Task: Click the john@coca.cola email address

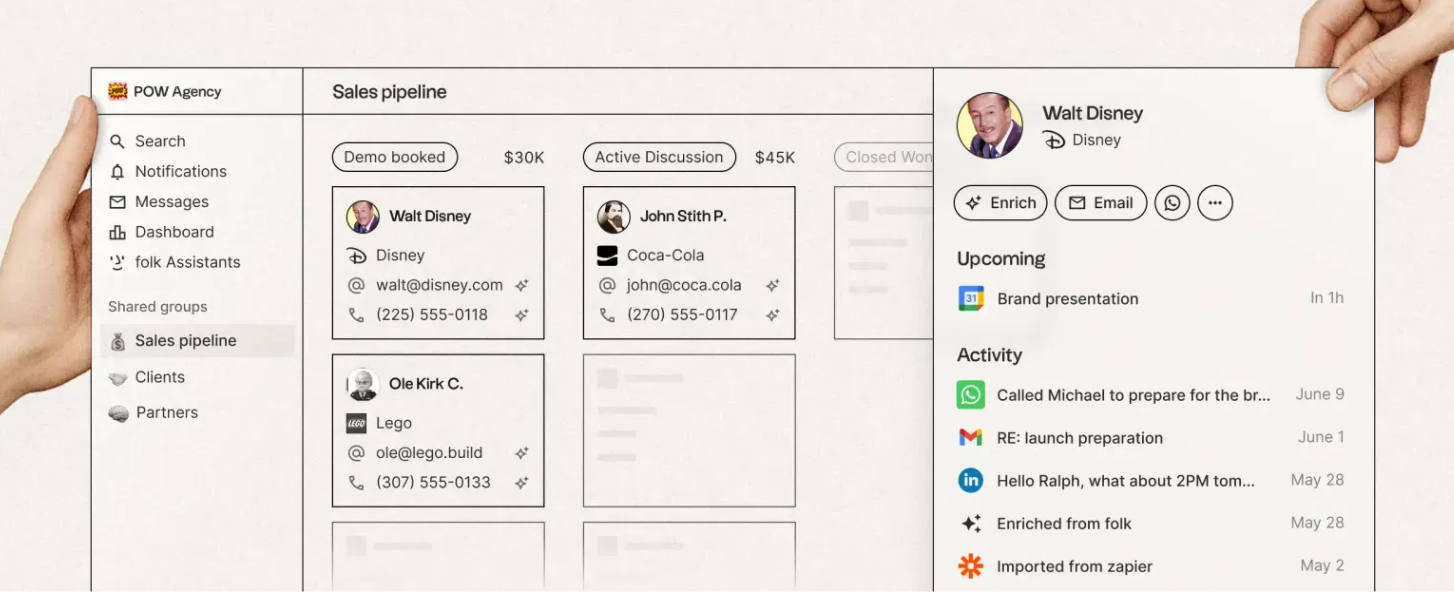Action: pyautogui.click(x=685, y=285)
